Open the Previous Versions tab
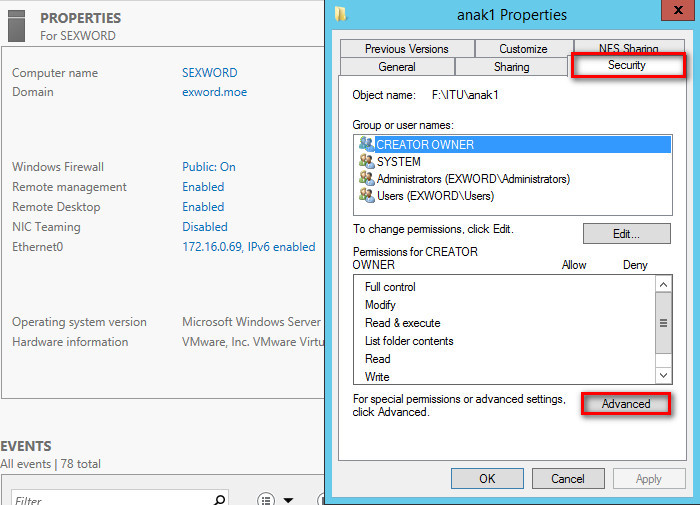 (x=406, y=49)
